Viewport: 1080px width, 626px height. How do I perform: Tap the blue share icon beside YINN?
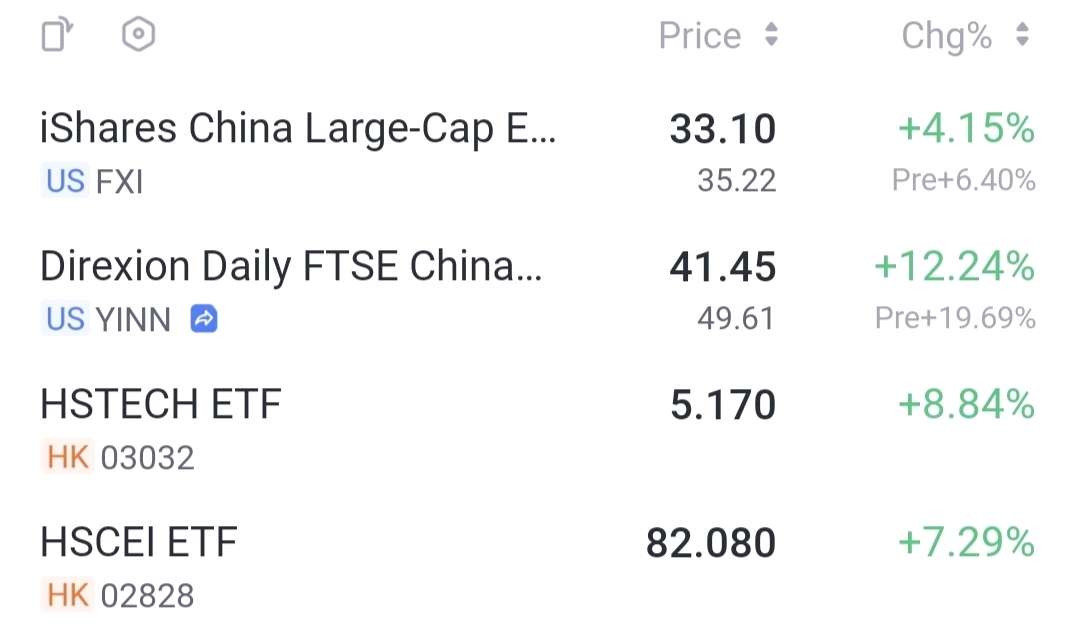(x=204, y=319)
